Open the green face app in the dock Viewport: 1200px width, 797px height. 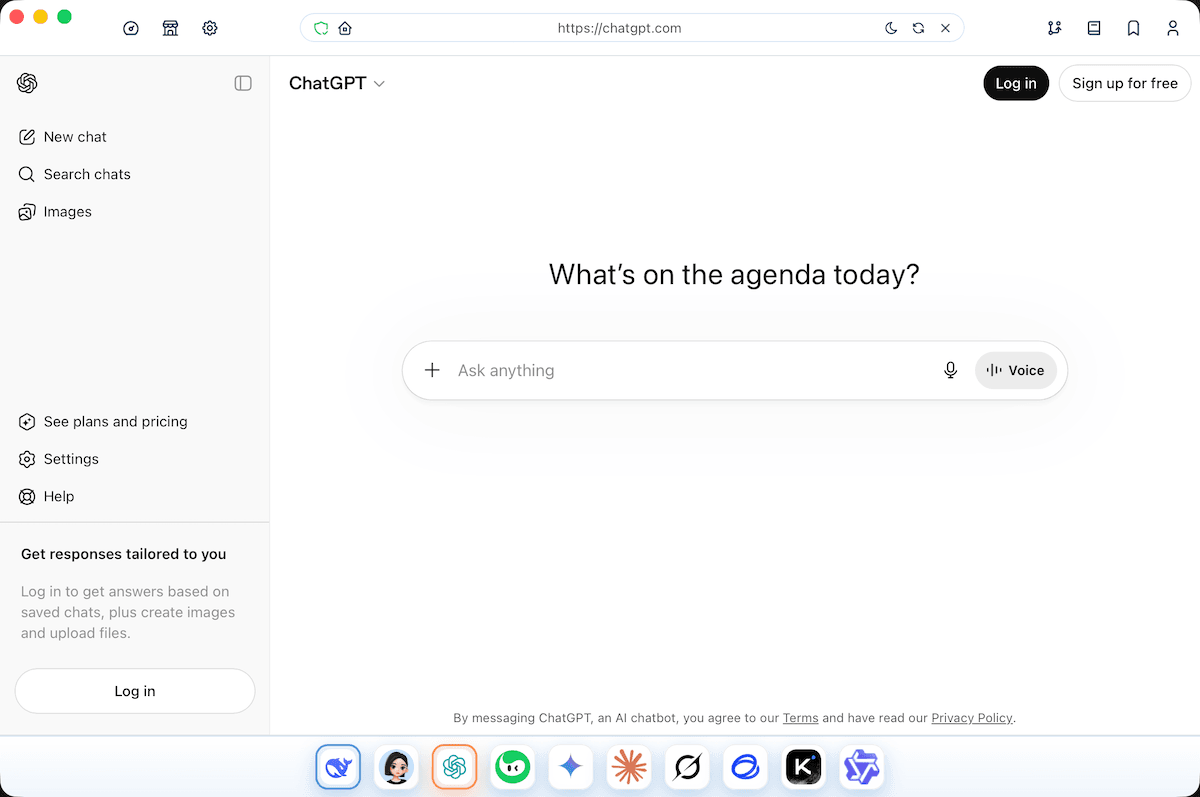coord(513,767)
